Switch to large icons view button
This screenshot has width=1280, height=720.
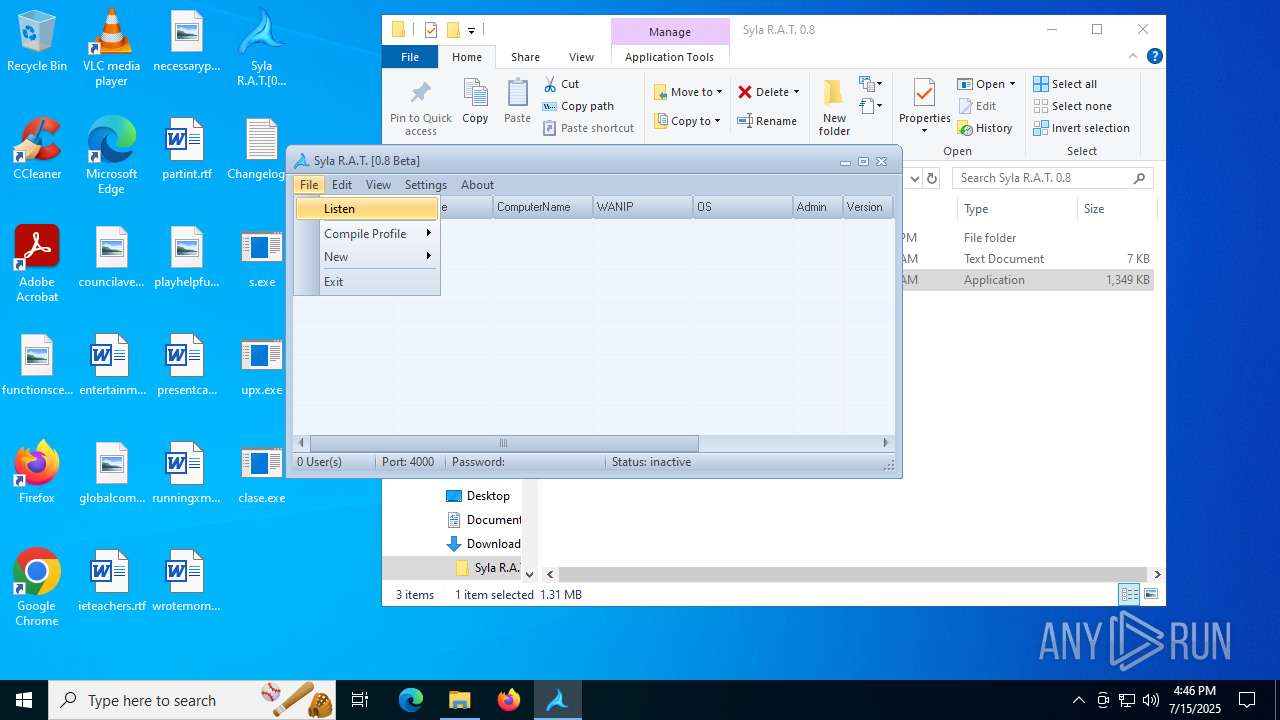[1151, 594]
